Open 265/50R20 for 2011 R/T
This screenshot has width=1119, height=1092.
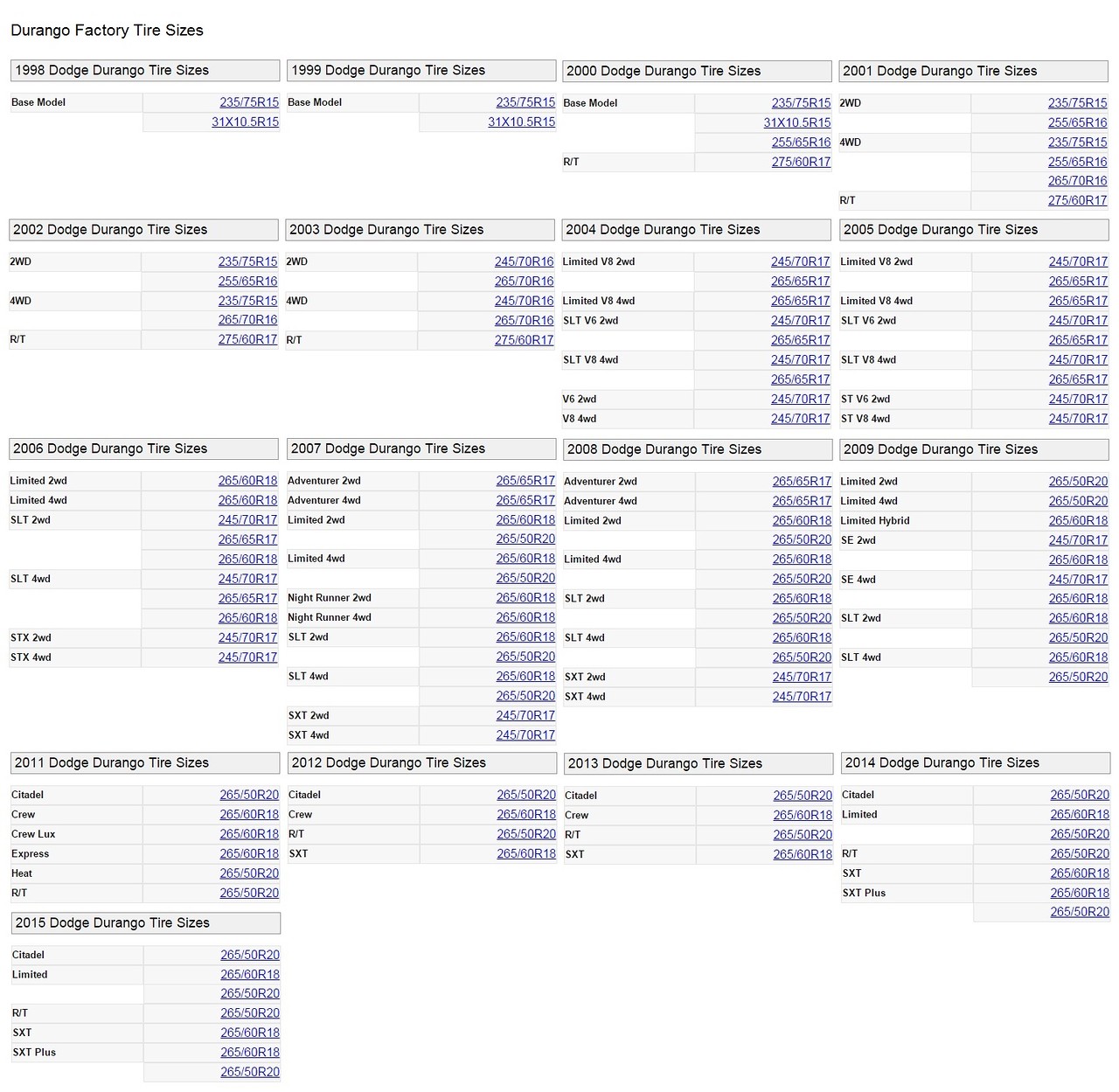[x=249, y=893]
